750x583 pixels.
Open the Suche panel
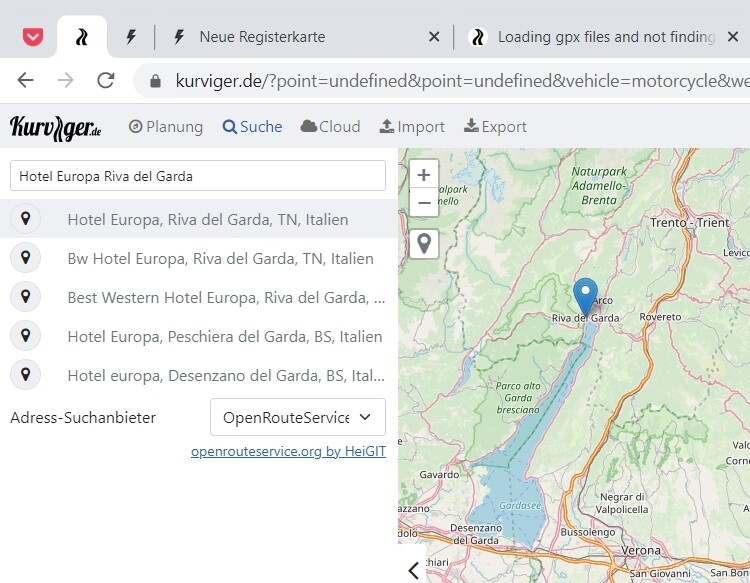coord(252,127)
